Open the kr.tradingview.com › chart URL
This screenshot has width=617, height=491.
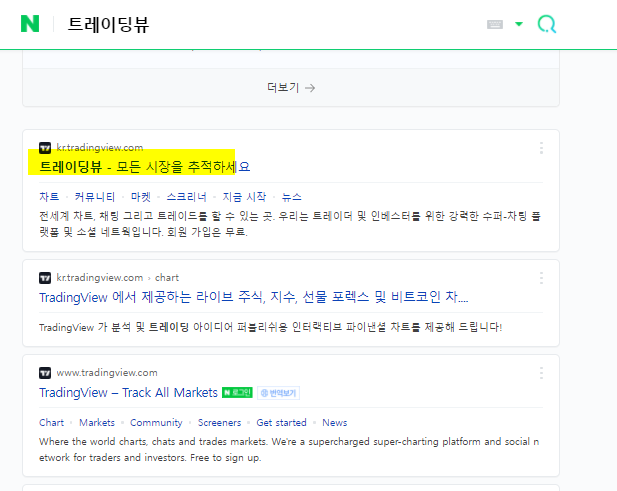coord(117,278)
